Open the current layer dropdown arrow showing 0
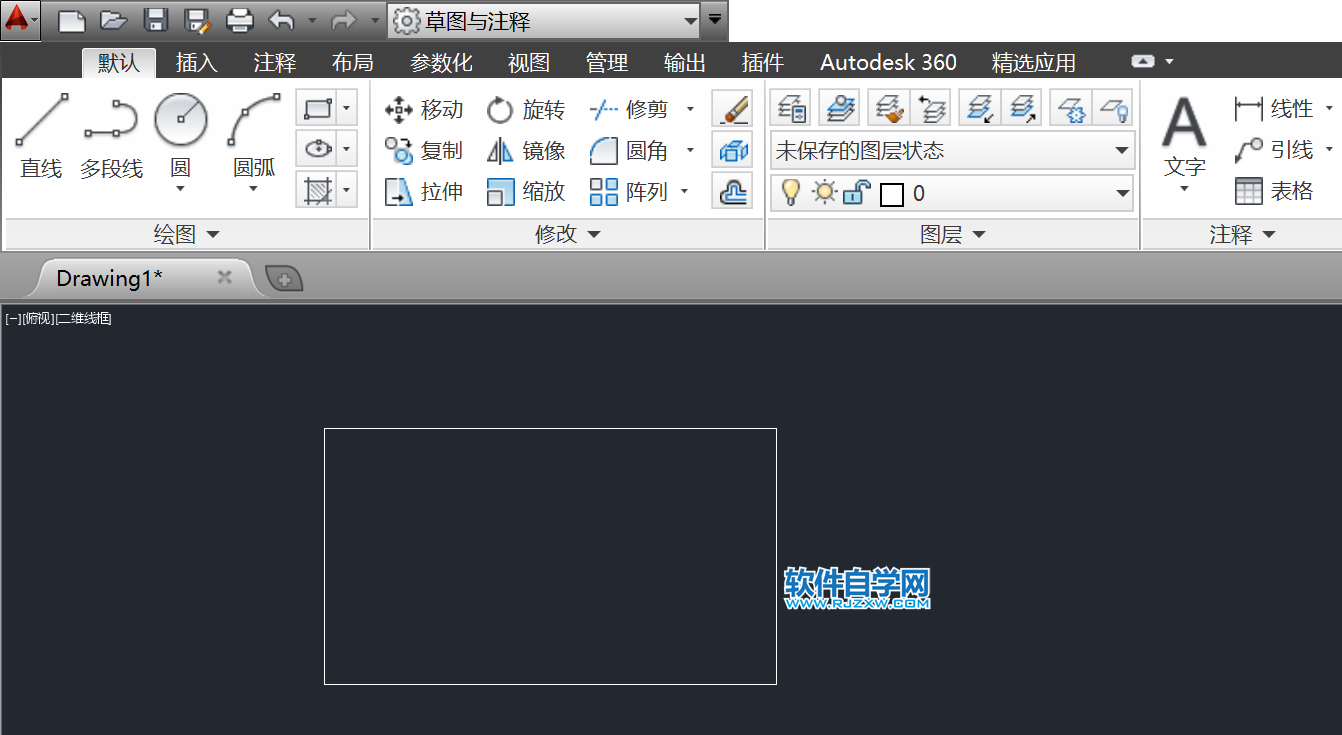 coord(1122,193)
